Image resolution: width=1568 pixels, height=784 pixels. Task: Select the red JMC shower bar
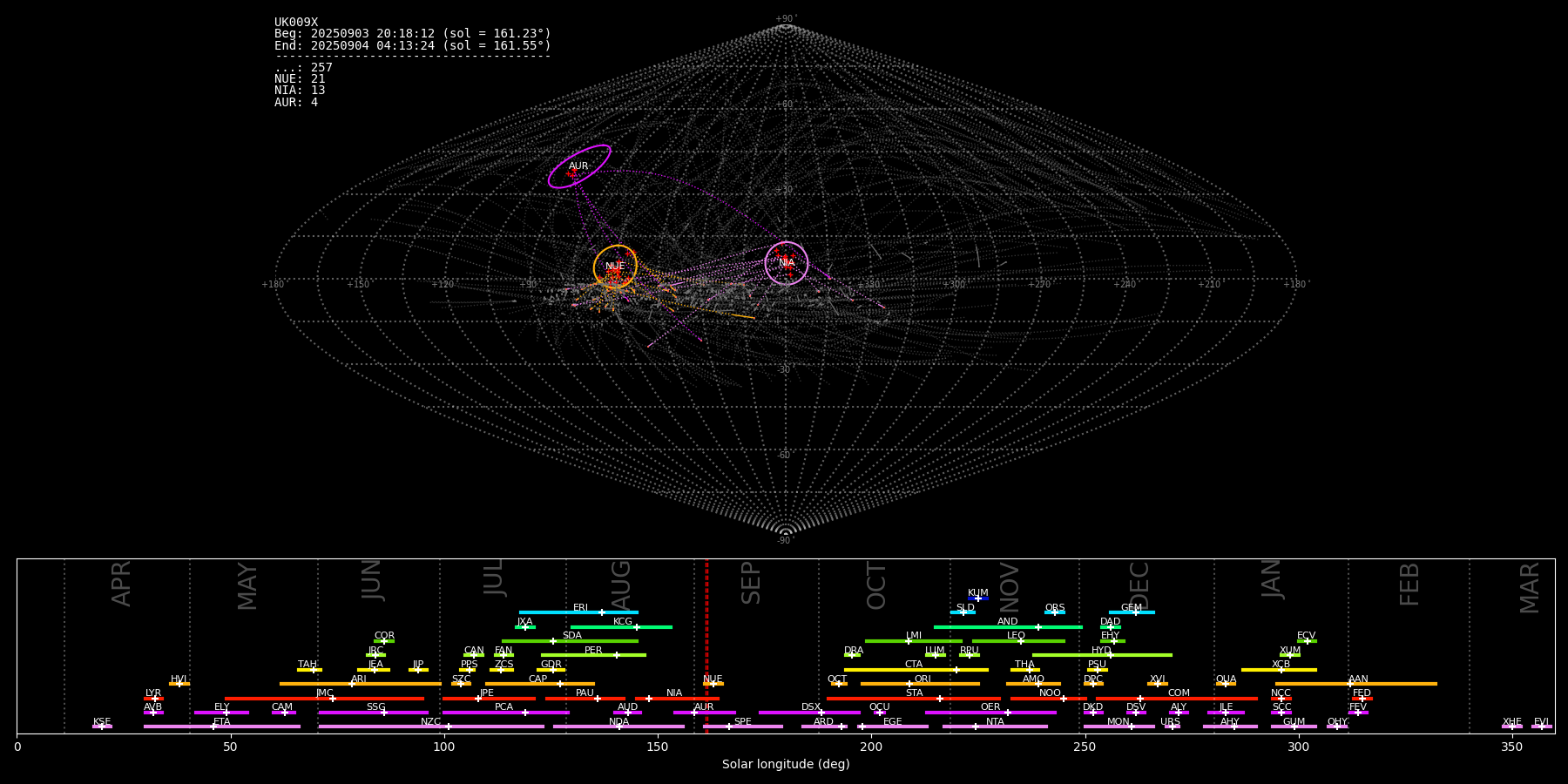point(324,699)
